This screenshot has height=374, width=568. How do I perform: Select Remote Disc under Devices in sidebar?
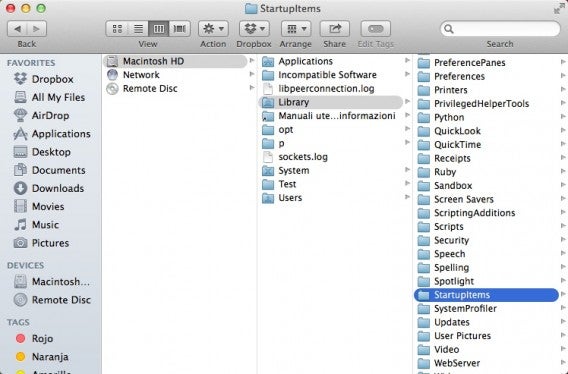click(52, 300)
